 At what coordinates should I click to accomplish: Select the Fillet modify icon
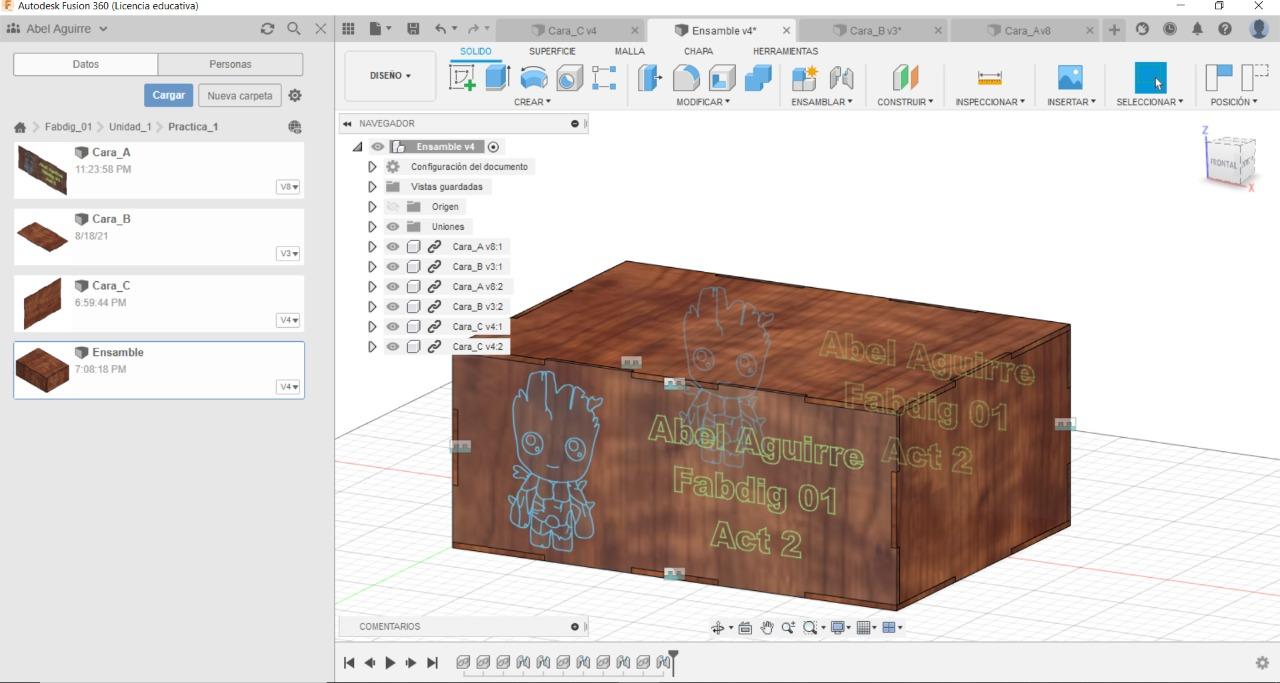(686, 78)
